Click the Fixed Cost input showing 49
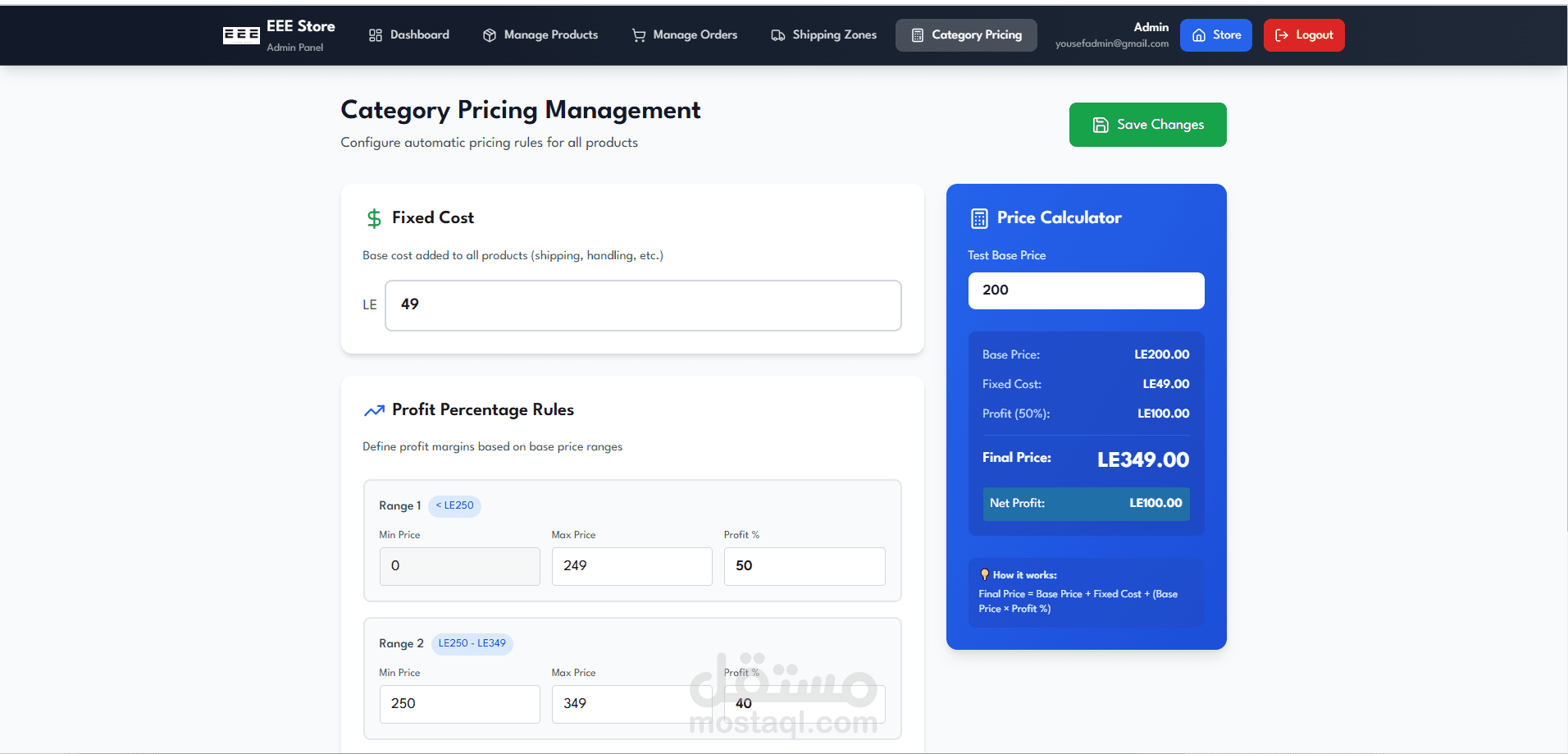 coord(643,305)
